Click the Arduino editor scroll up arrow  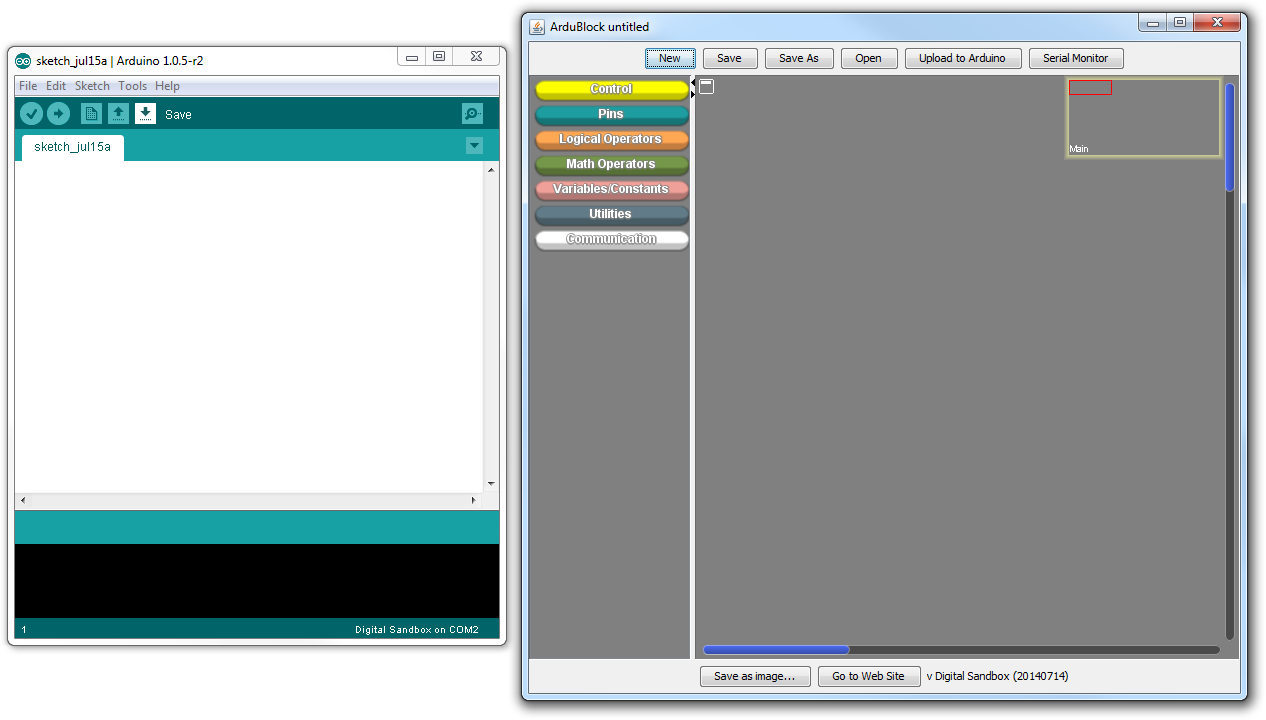pyautogui.click(x=491, y=170)
